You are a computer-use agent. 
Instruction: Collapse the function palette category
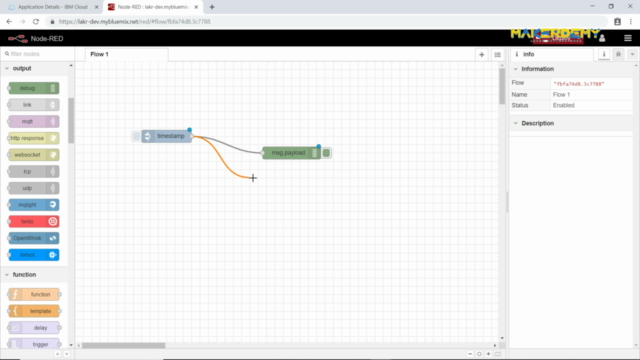pyautogui.click(x=7, y=275)
